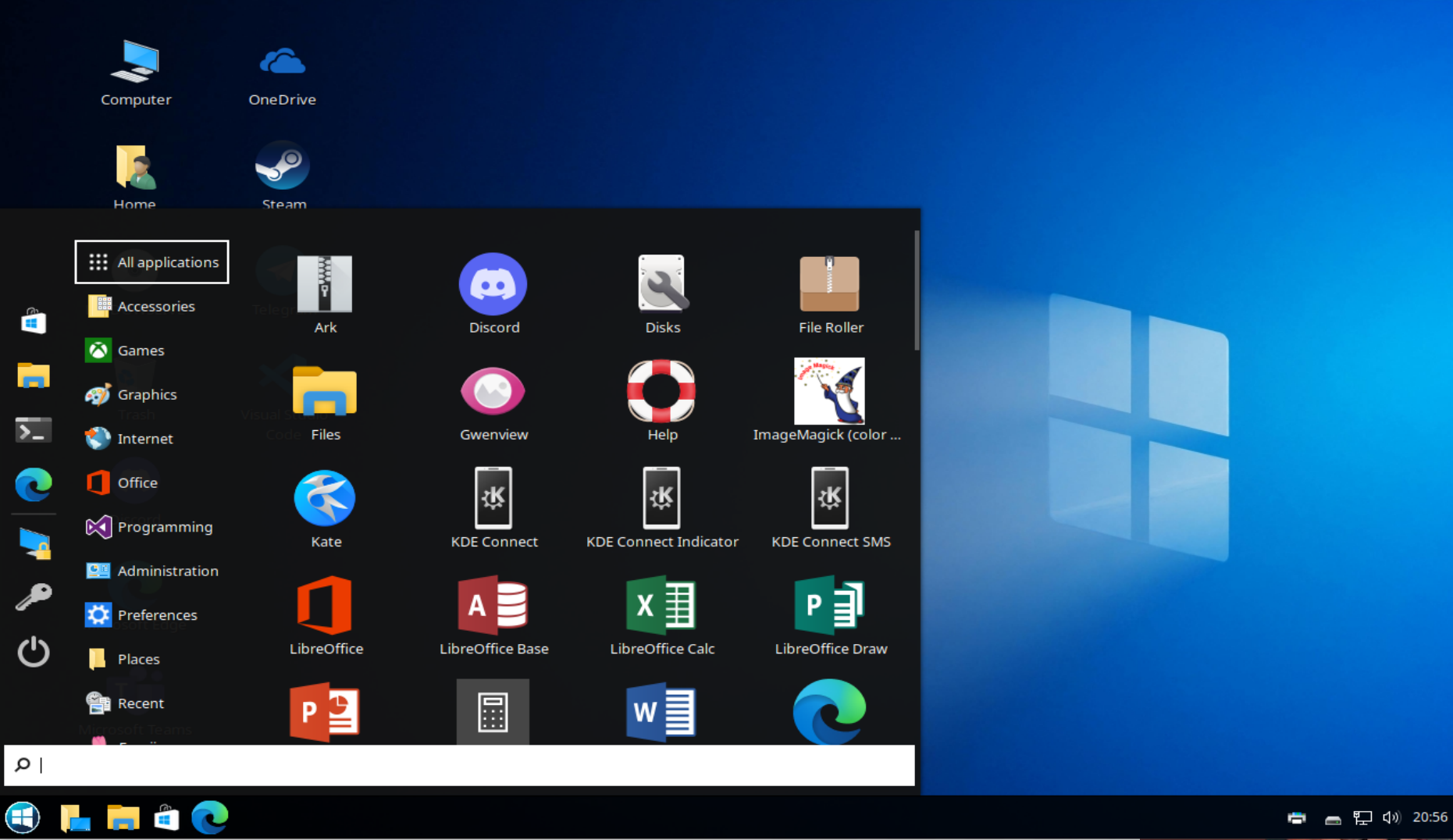The height and width of the screenshot is (840, 1453).
Task: Open LibreOffice Base database app
Action: tap(493, 615)
